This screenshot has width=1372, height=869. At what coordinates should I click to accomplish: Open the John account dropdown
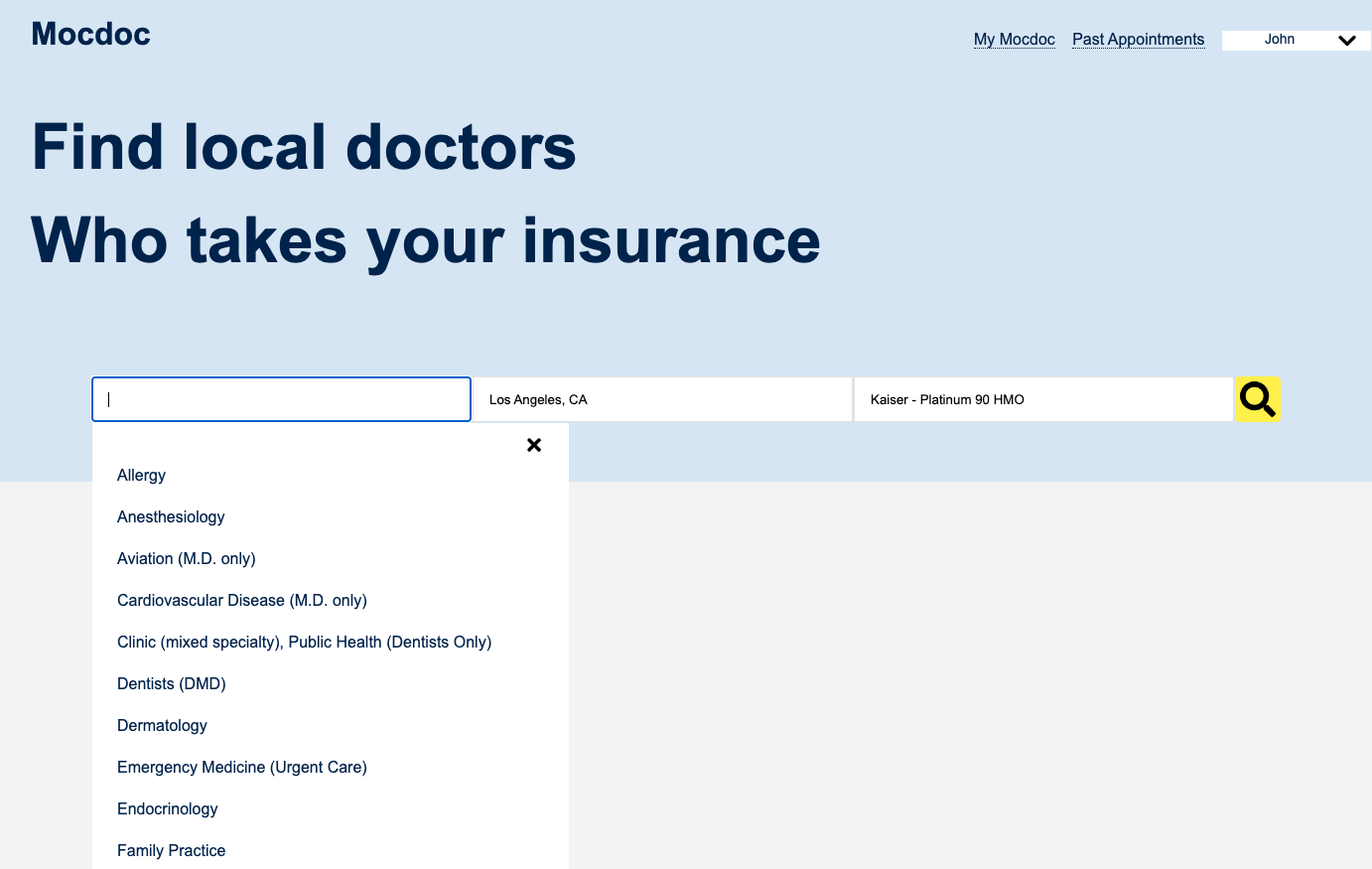pos(1297,40)
